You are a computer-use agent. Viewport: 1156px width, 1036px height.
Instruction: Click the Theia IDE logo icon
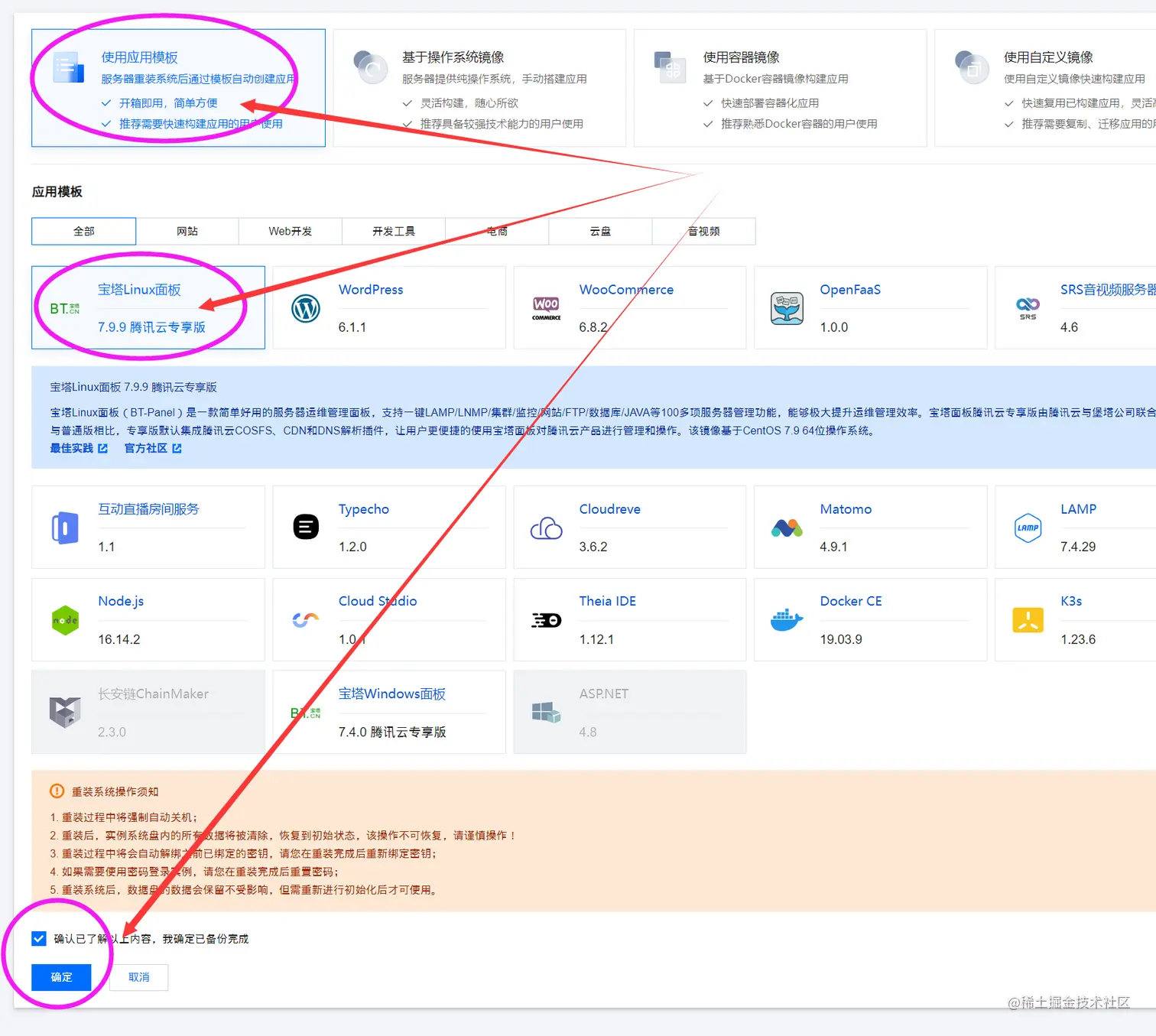tap(547, 620)
